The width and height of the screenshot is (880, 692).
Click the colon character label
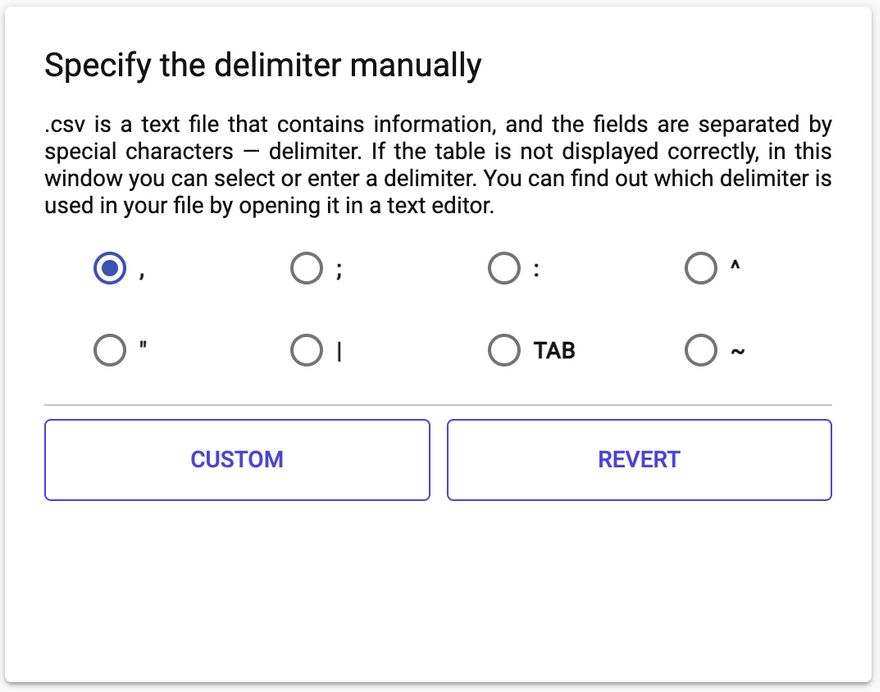tap(537, 270)
